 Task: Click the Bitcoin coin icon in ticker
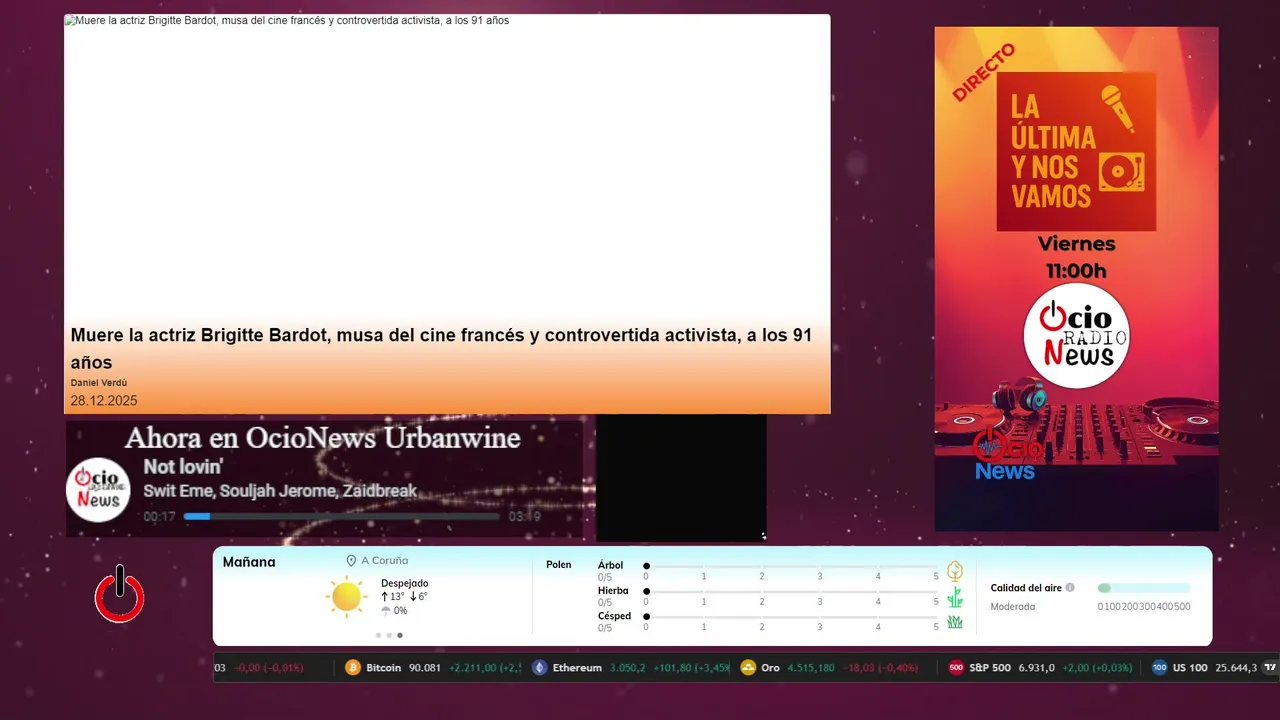pos(353,668)
